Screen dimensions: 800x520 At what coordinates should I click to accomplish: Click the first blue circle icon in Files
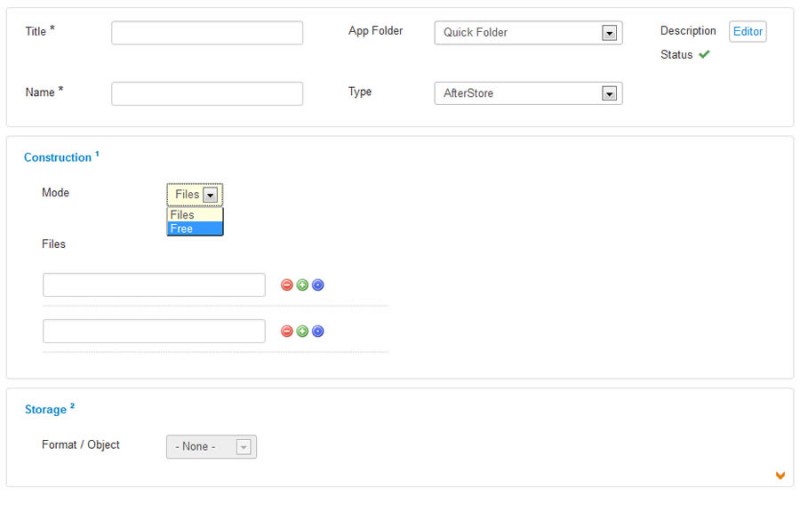click(x=318, y=285)
